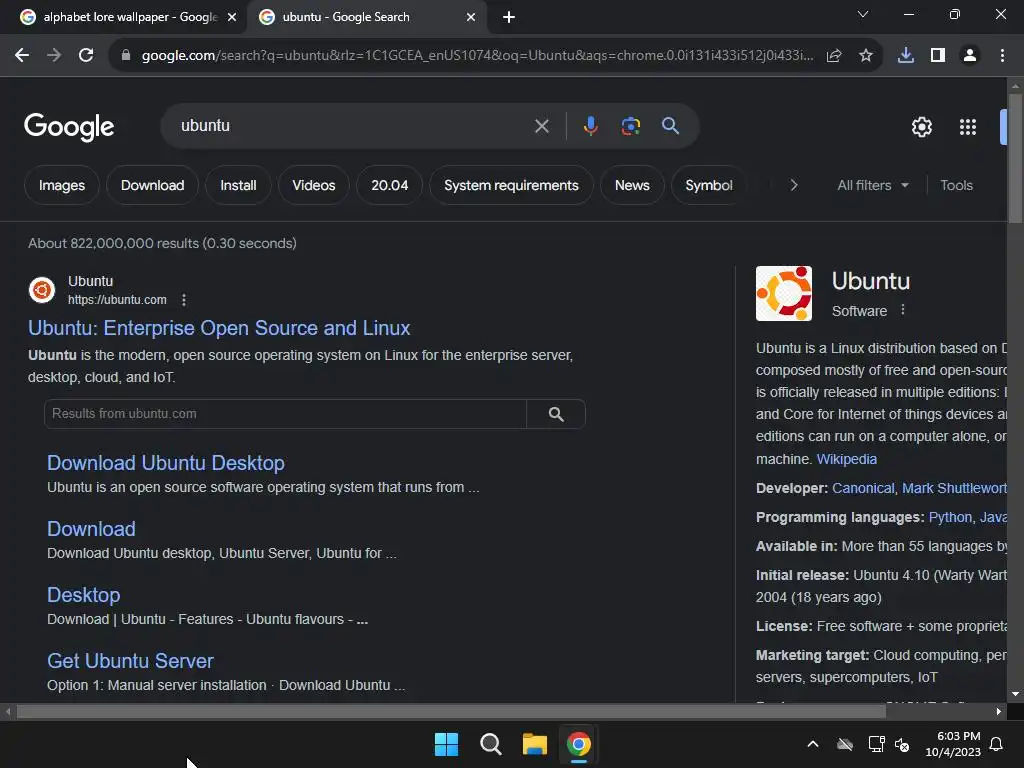1024x768 pixels.
Task: Submit search with the magnifier icon
Action: 671,125
